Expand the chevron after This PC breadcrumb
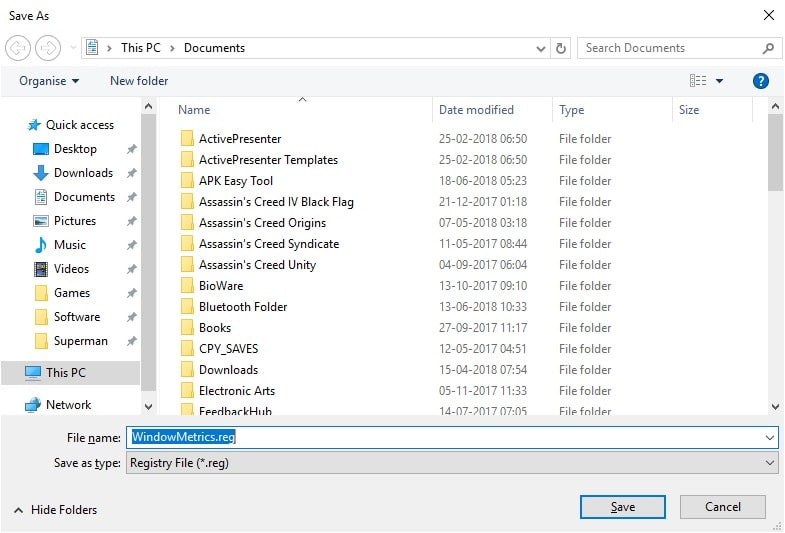 click(172, 48)
